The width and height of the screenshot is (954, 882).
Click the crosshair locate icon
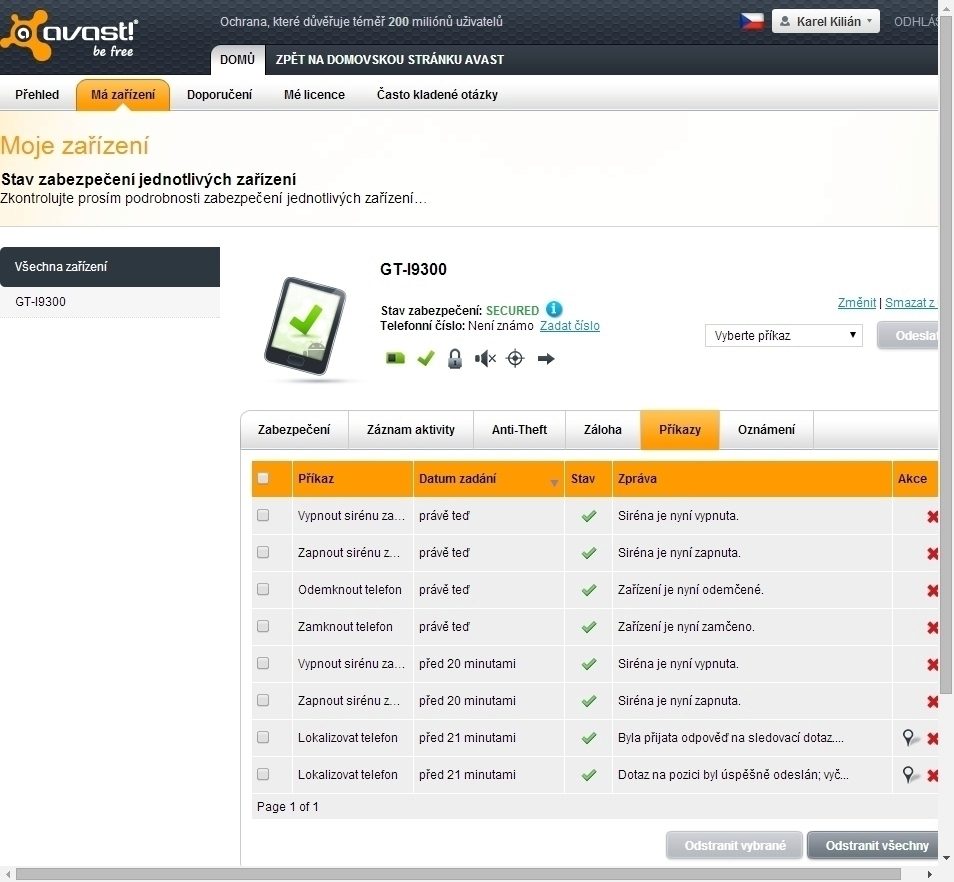515,358
